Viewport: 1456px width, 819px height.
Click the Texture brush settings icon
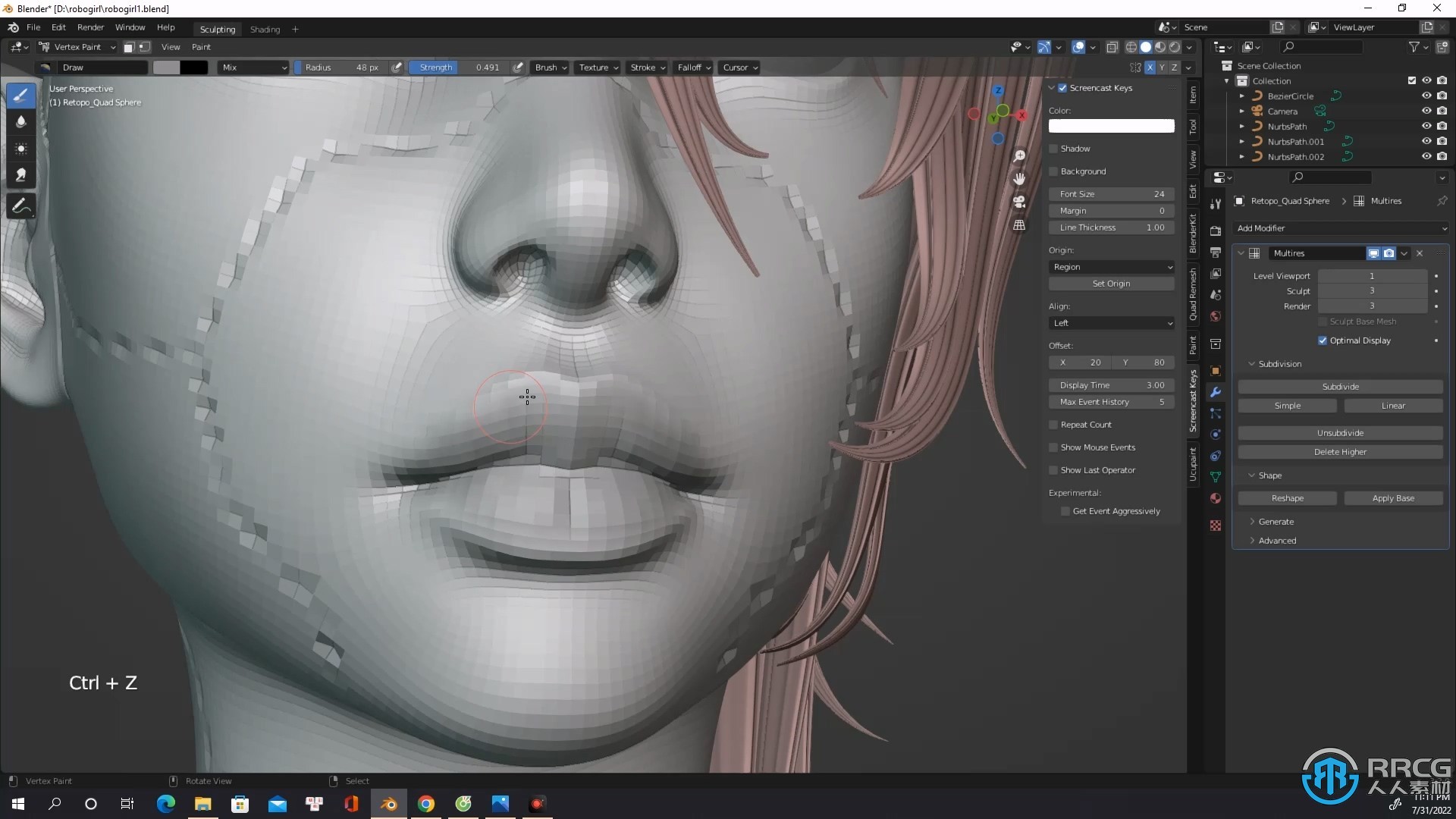coord(595,67)
